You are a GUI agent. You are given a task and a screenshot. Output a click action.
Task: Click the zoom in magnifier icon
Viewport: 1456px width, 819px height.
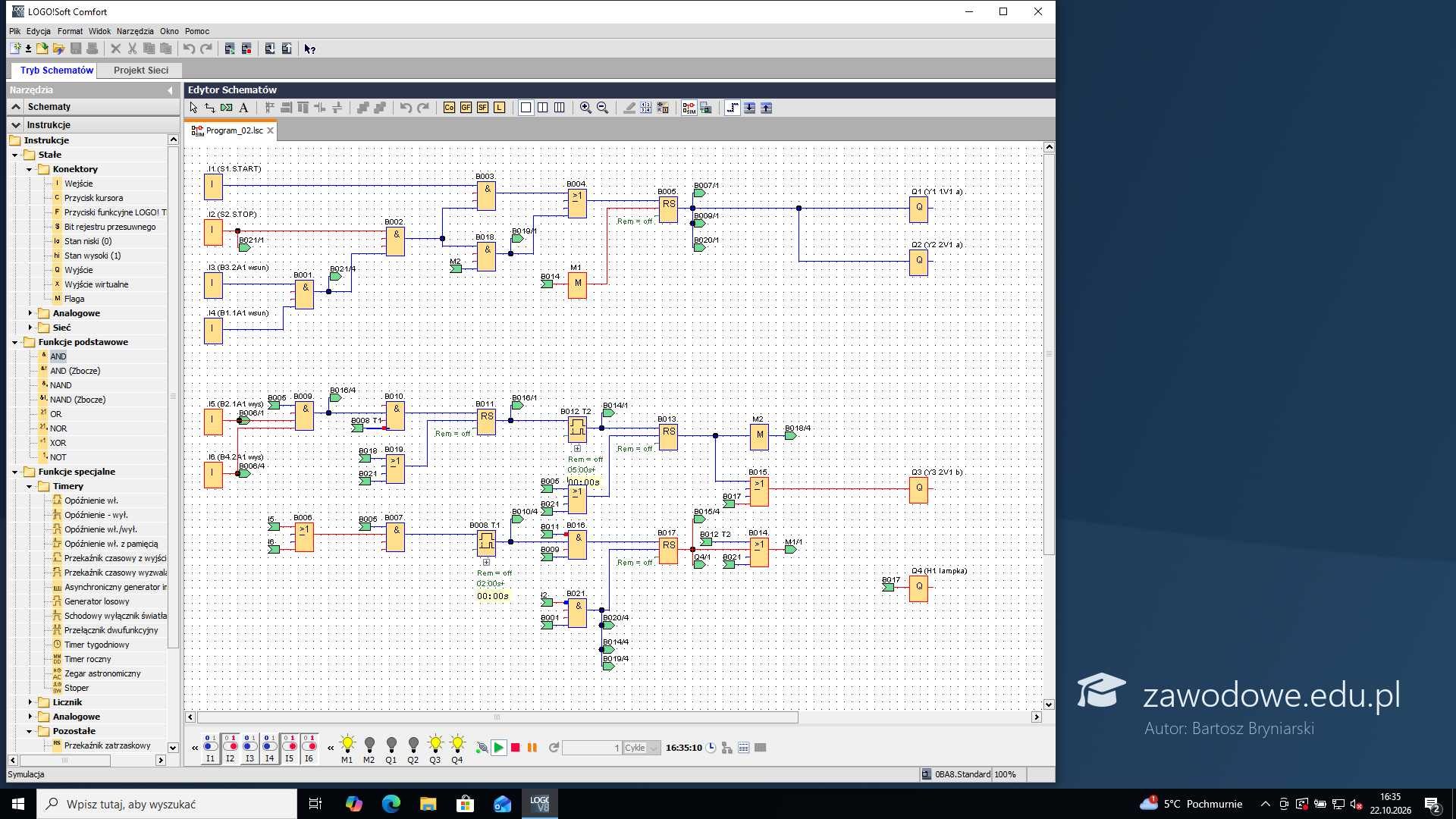(585, 108)
